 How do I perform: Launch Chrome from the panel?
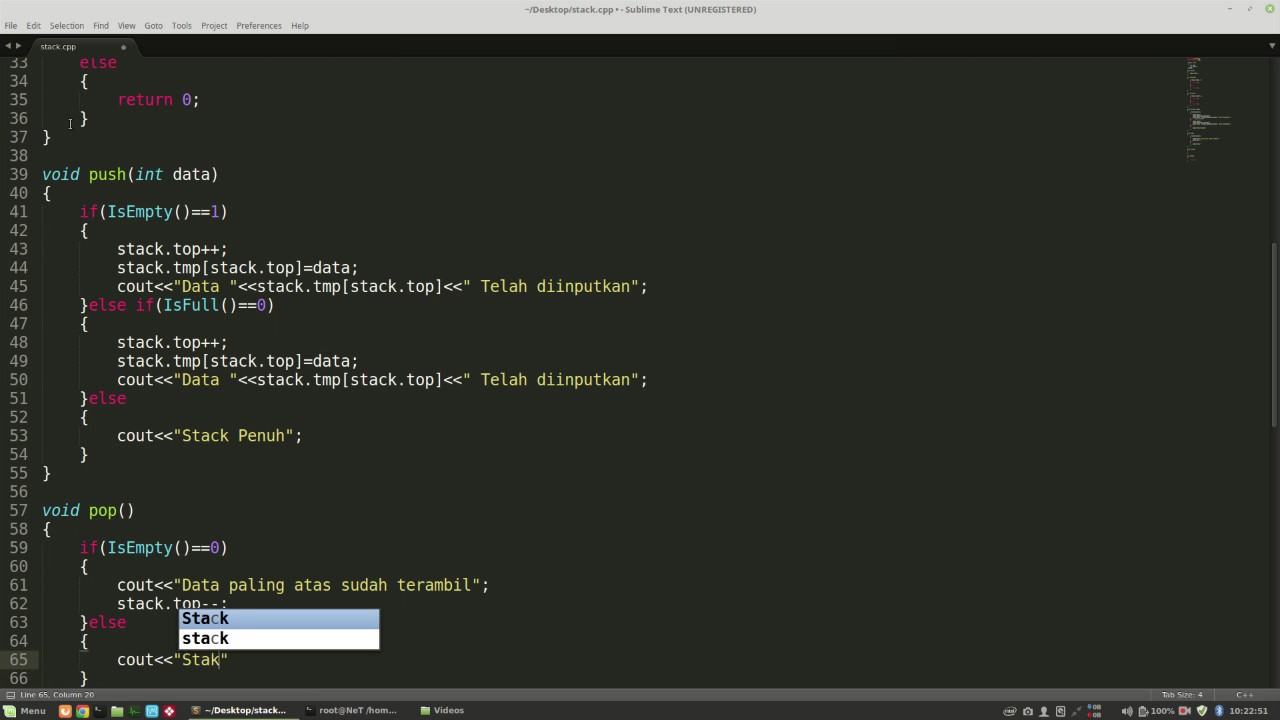point(82,710)
